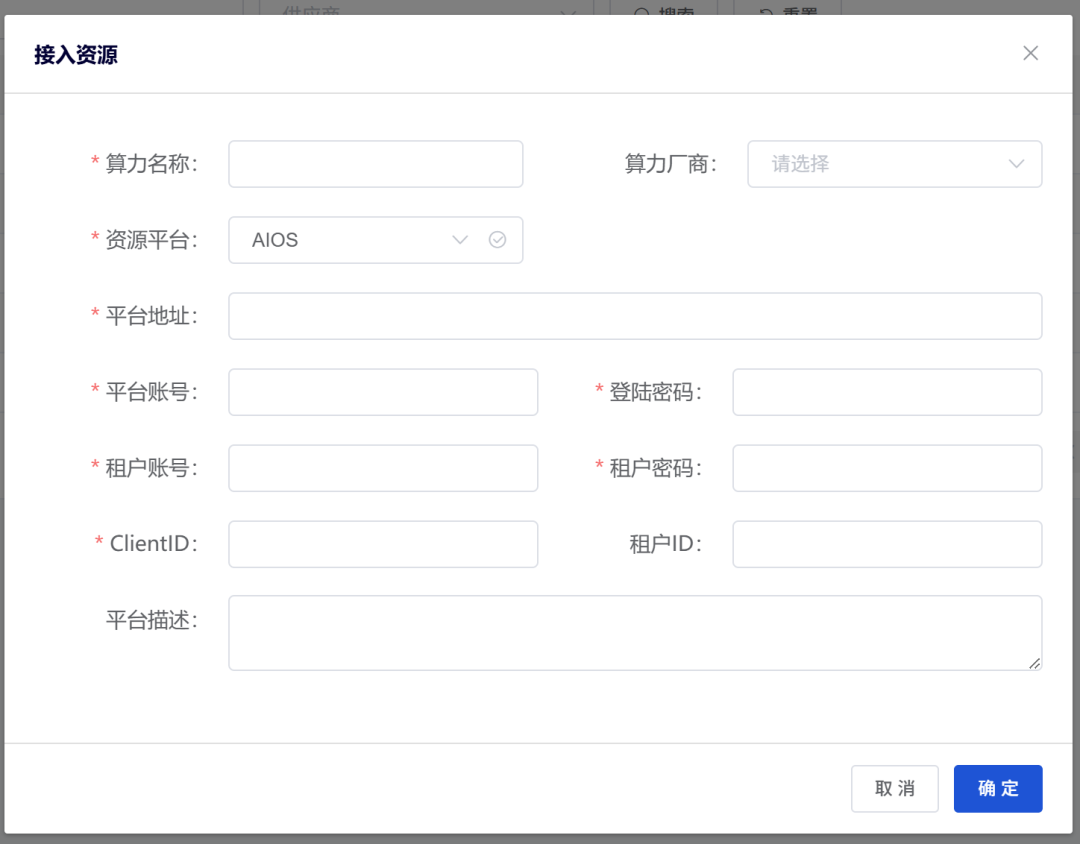Click the 取消 cancel button
The image size is (1080, 844).
coord(894,789)
